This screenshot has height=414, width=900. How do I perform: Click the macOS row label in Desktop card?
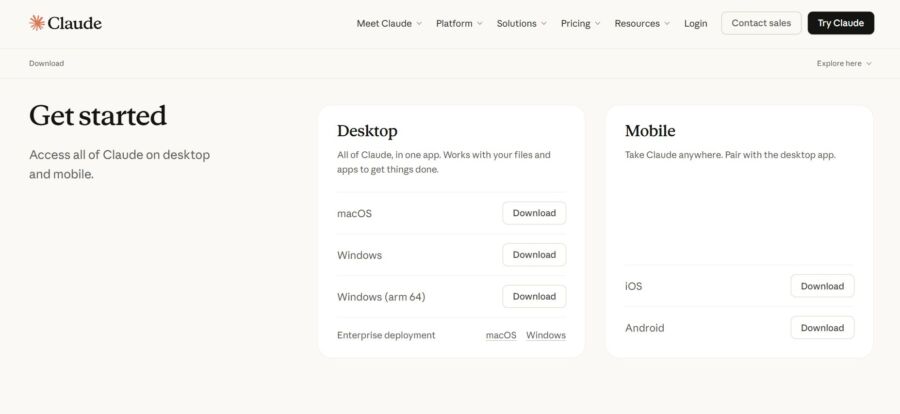pyautogui.click(x=354, y=214)
